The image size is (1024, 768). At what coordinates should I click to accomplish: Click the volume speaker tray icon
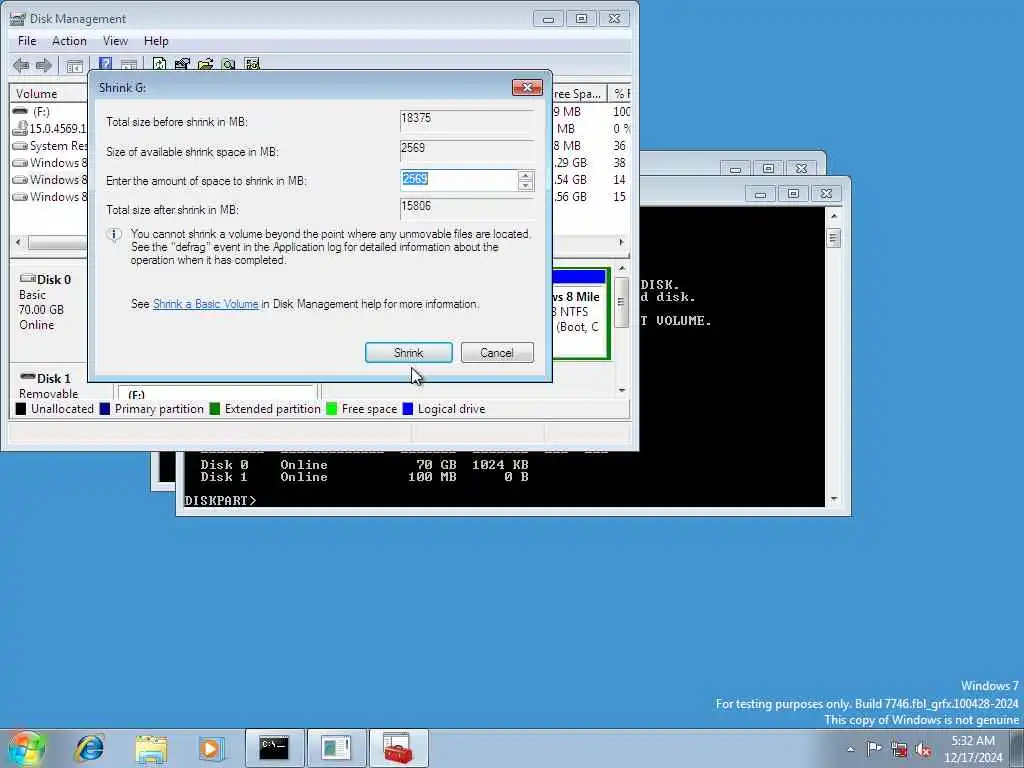(x=923, y=749)
